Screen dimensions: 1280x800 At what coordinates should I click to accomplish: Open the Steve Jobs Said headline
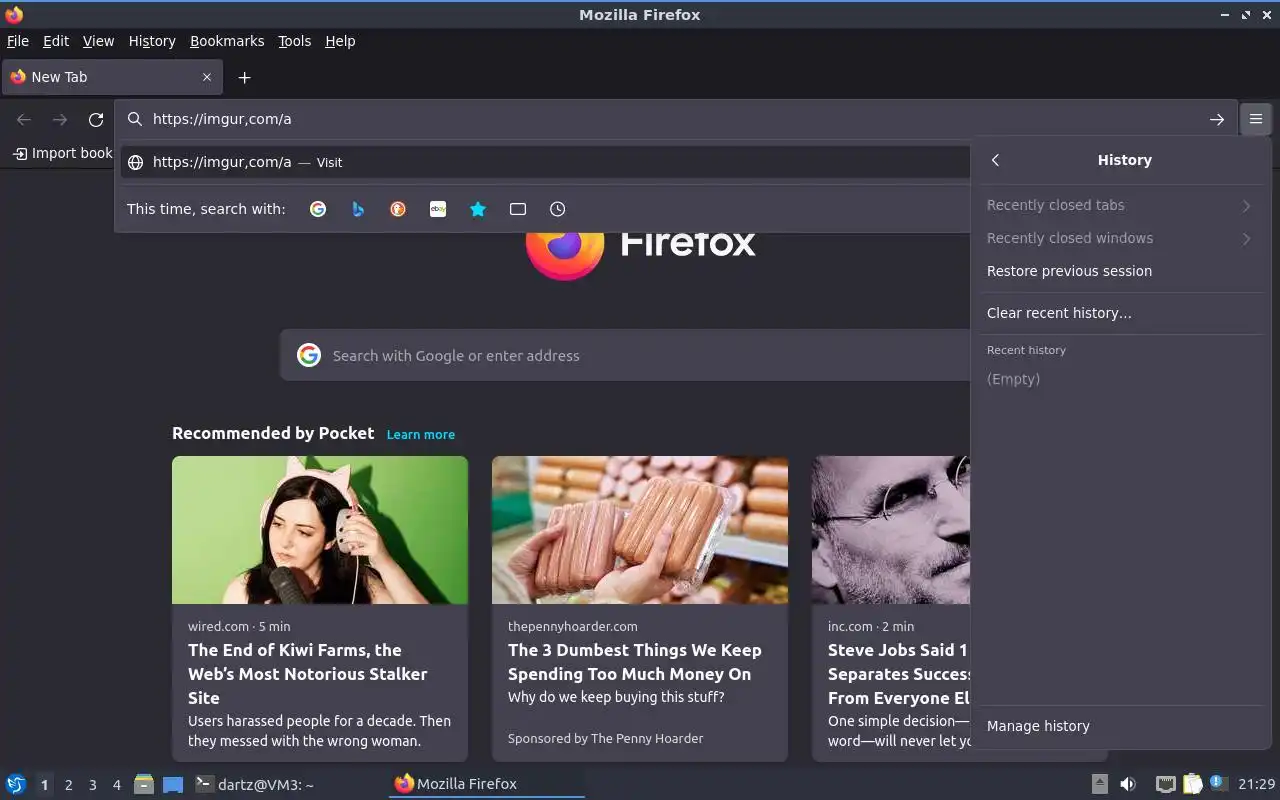pos(899,674)
